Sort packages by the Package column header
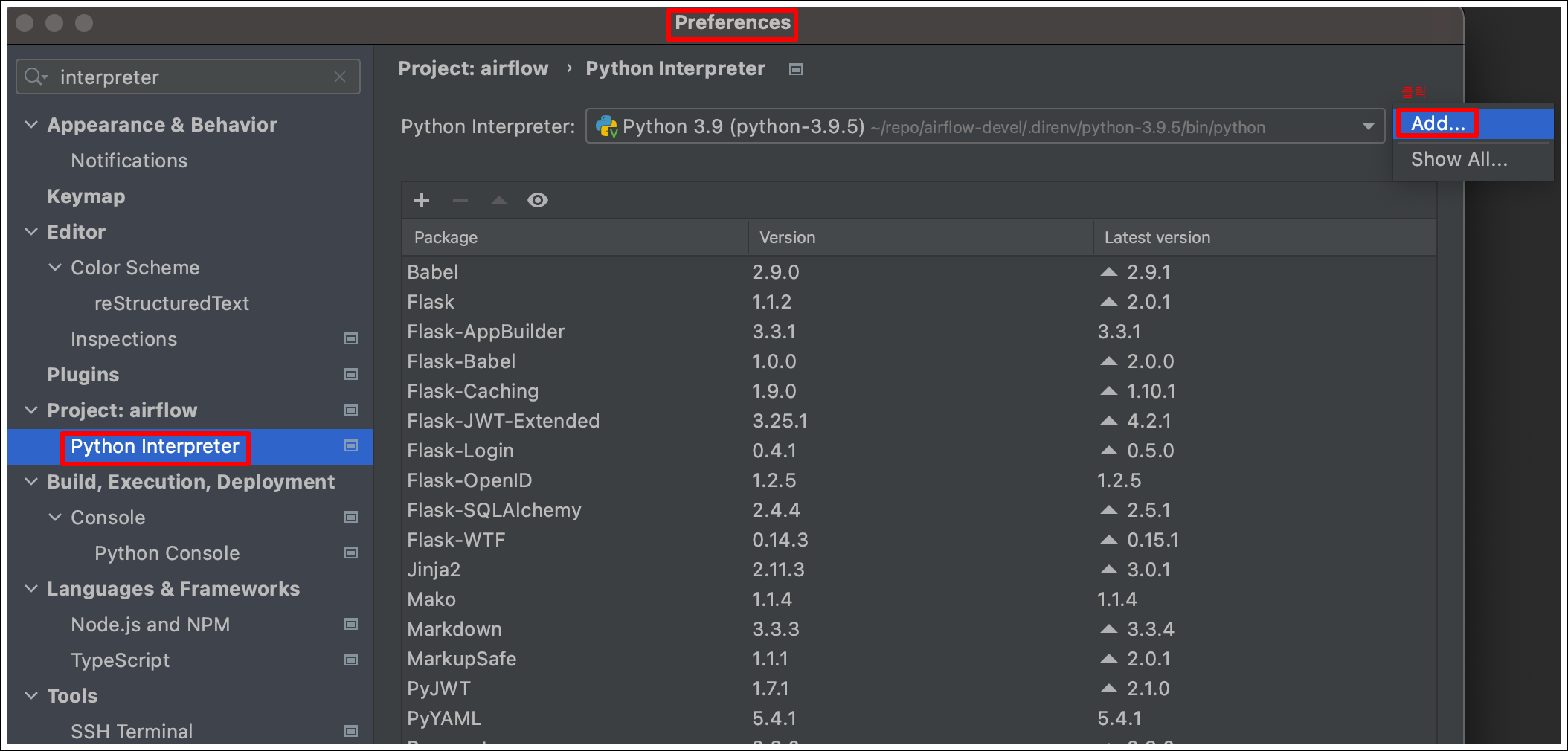 click(575, 237)
